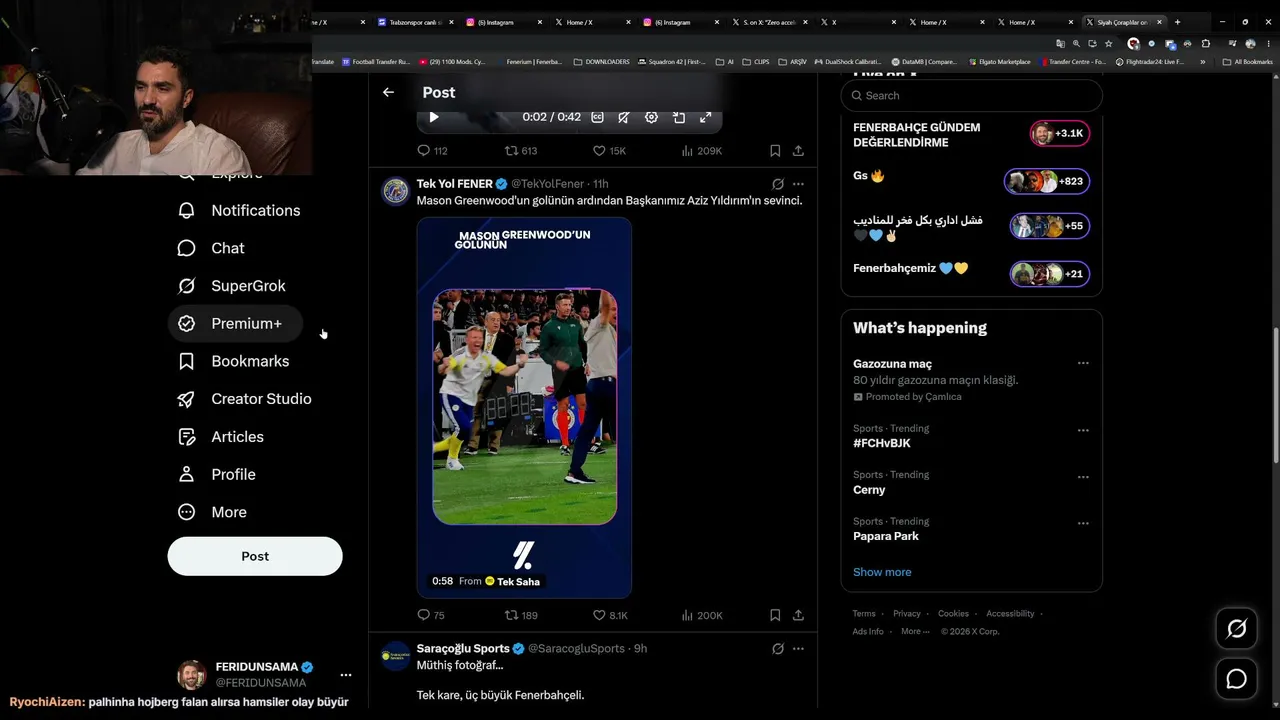Image resolution: width=1280 pixels, height=720 pixels.
Task: Open Articles in the sidebar
Action: (x=220, y=437)
